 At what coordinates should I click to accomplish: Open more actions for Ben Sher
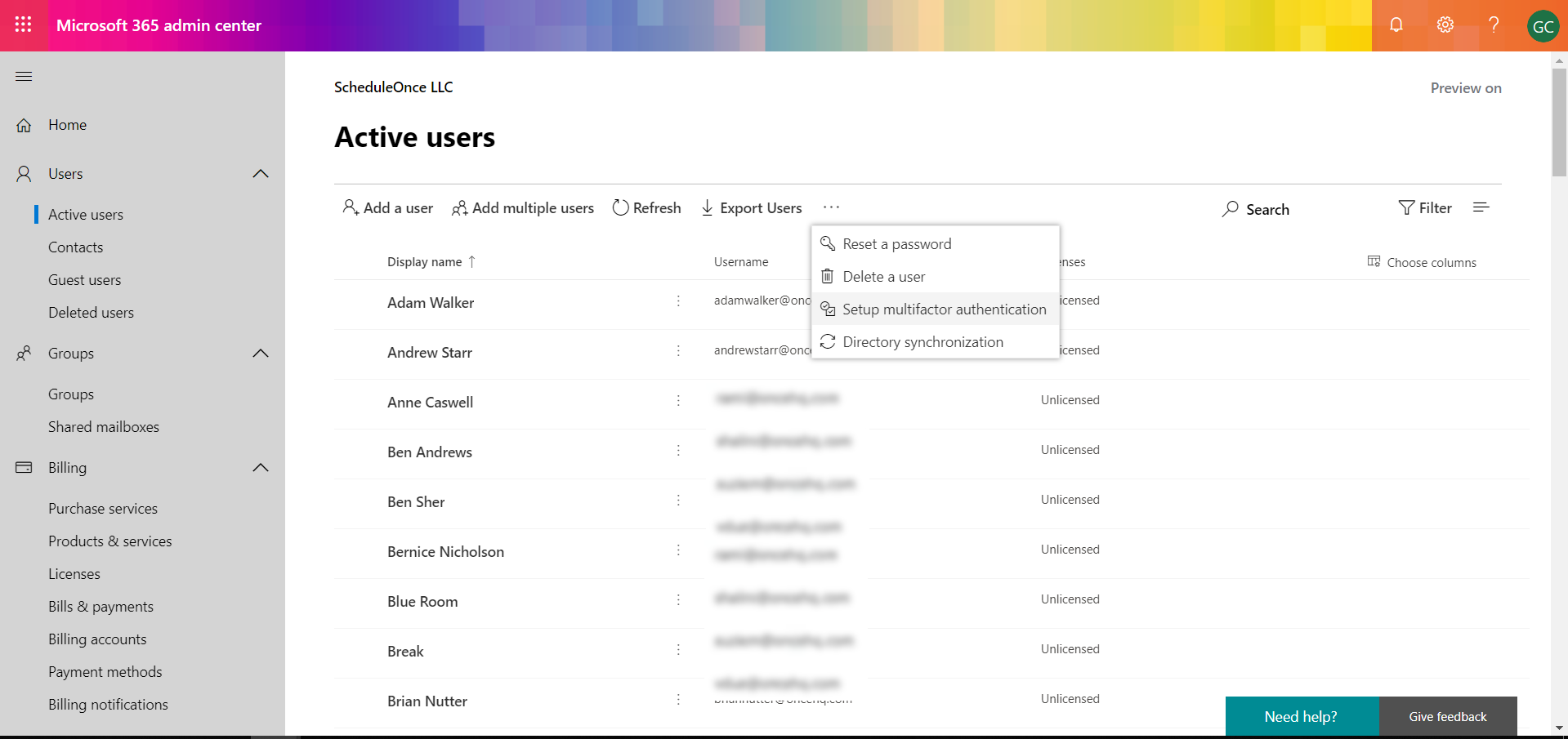click(x=678, y=501)
